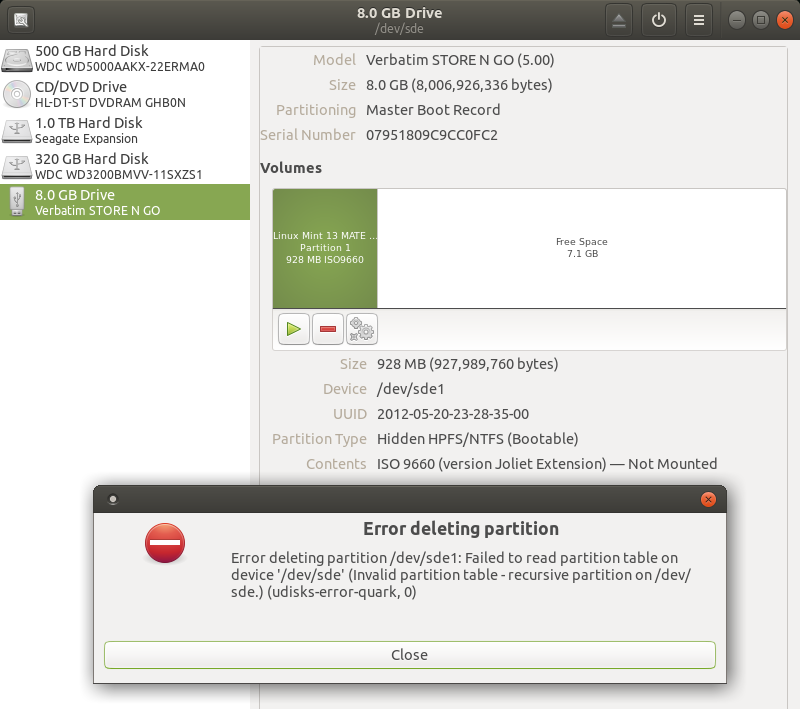This screenshot has width=800, height=709.
Task: Click the Master Boot Record partitioning value
Action: 433,110
